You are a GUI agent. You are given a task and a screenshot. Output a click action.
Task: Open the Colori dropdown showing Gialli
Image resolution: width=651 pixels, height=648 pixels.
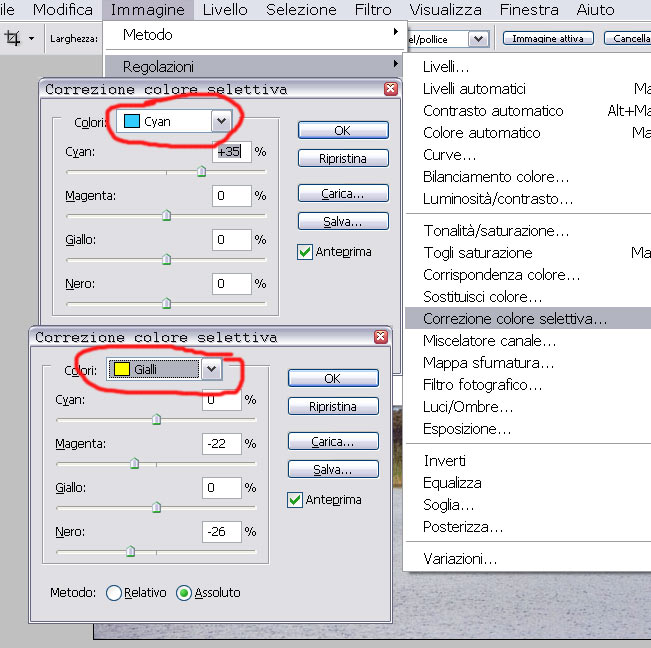pos(211,370)
